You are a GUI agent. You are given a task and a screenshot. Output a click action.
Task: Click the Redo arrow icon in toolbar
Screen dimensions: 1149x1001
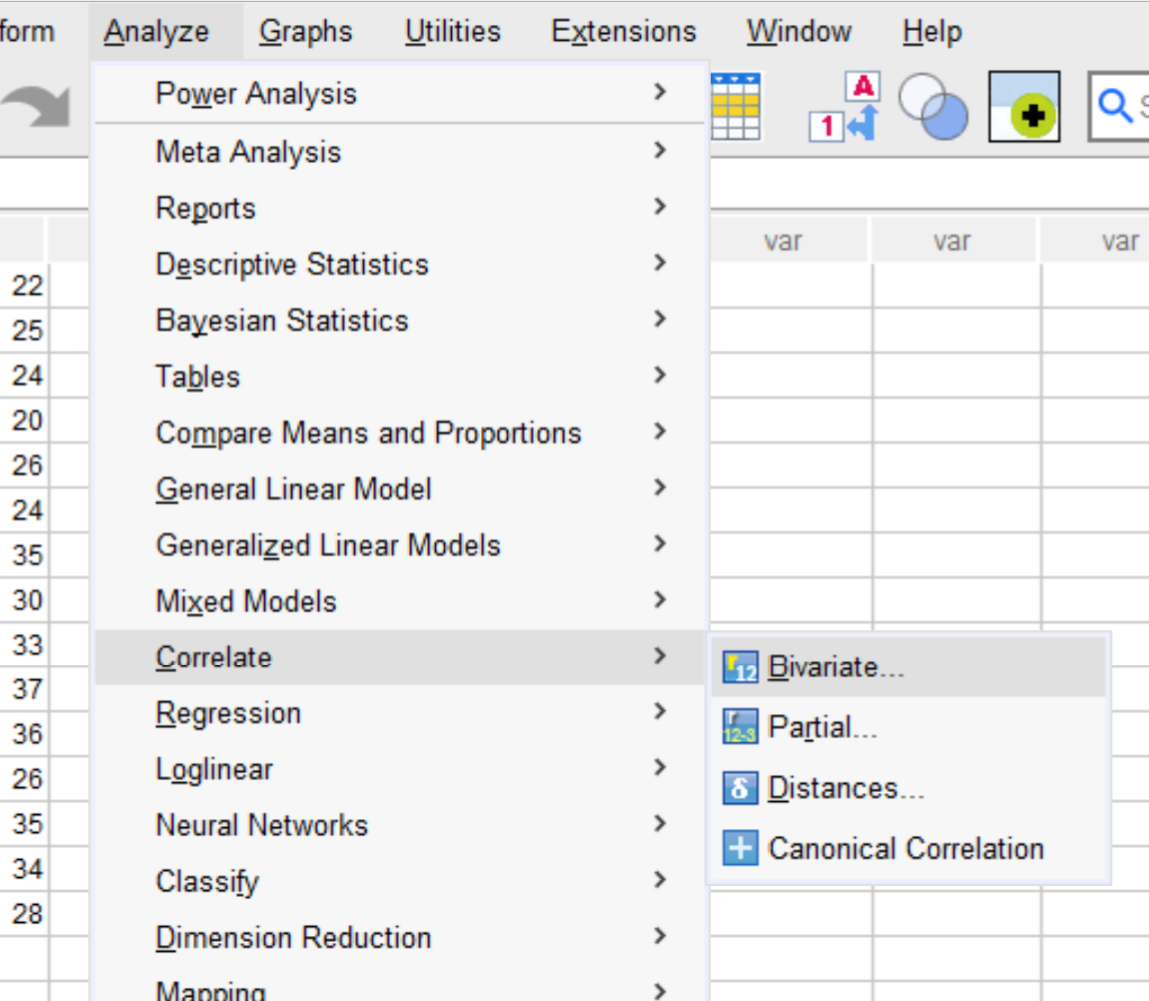click(36, 106)
